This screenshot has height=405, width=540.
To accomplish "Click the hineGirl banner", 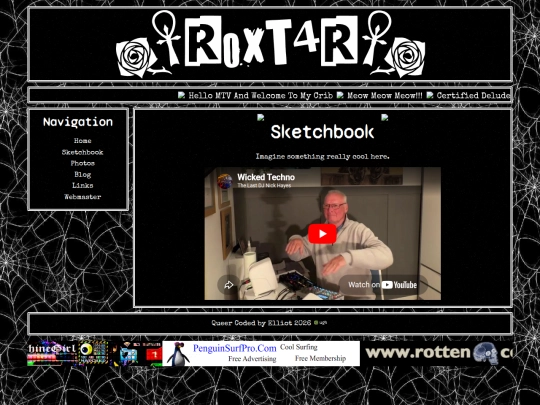I will tap(52, 353).
